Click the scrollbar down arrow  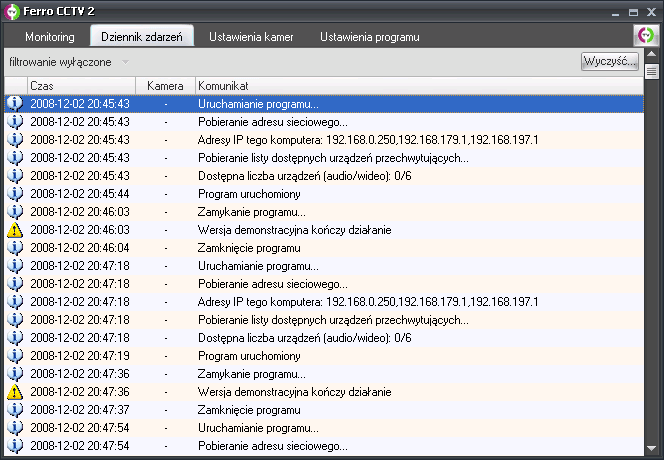point(652,448)
